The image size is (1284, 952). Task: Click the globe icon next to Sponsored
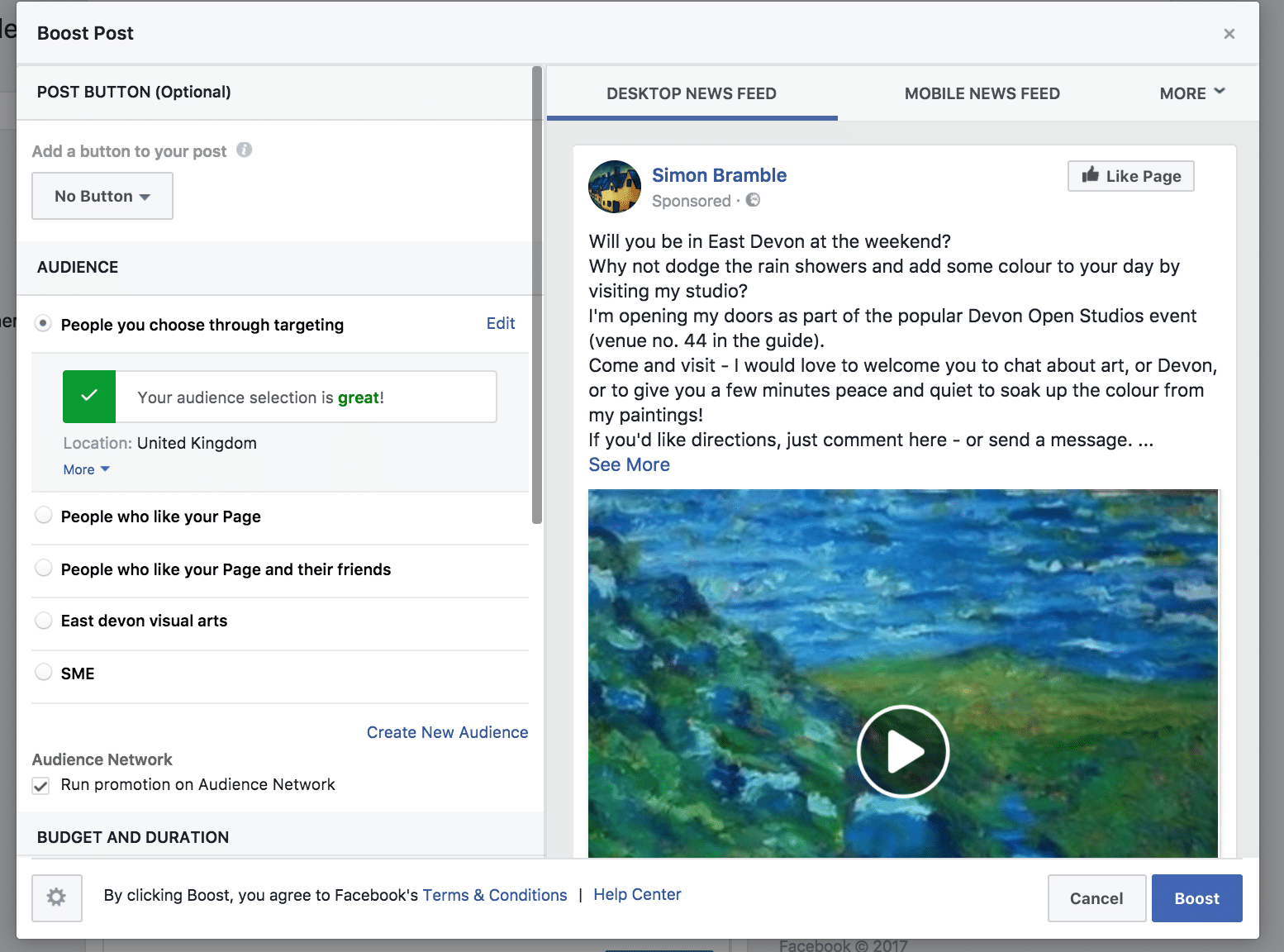click(753, 200)
